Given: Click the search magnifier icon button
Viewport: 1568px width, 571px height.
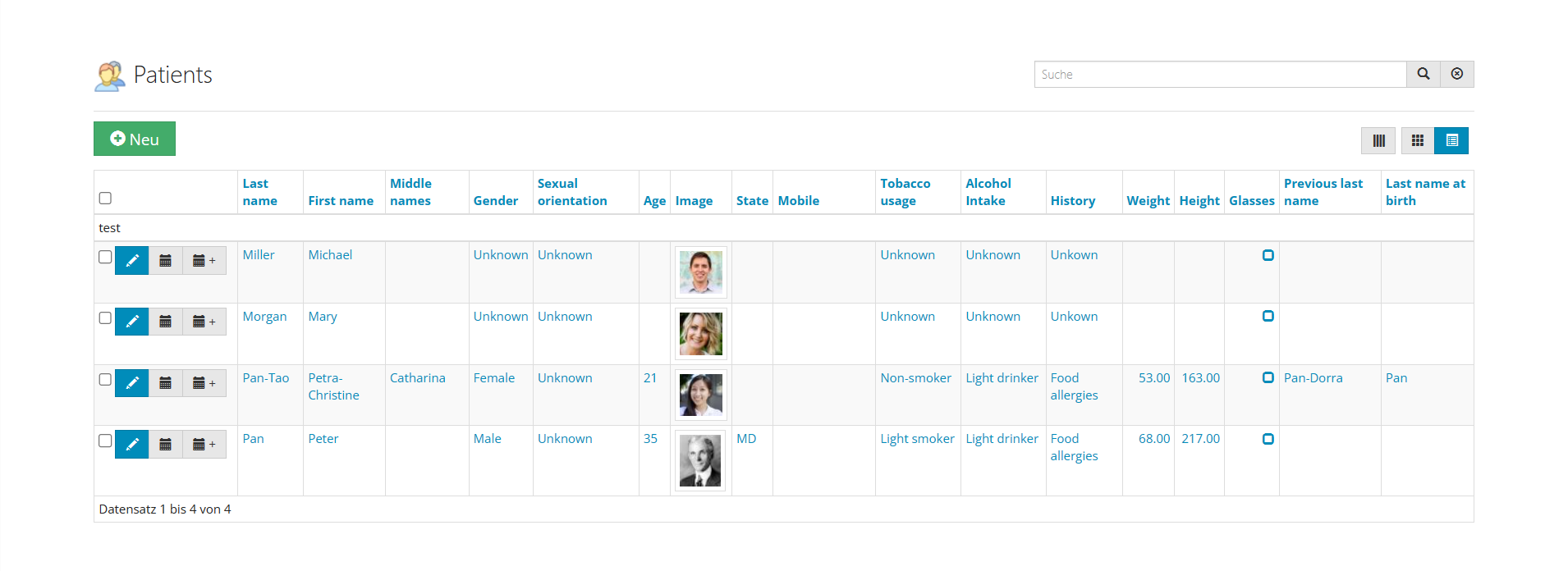Looking at the screenshot, I should point(1424,74).
